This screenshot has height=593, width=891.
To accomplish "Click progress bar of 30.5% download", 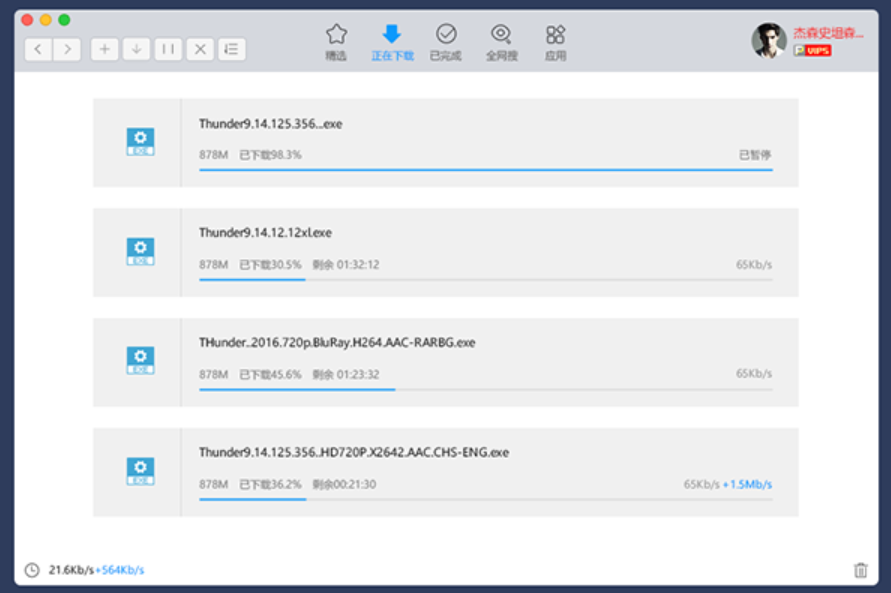I will coord(486,279).
